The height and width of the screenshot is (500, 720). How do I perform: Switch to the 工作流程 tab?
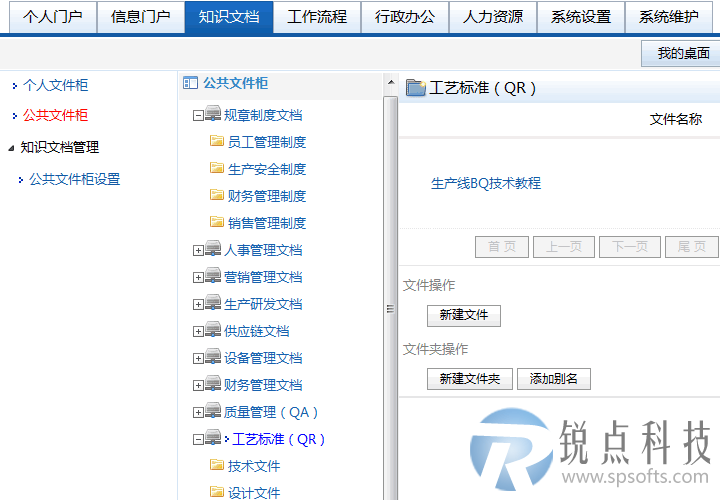pos(317,17)
